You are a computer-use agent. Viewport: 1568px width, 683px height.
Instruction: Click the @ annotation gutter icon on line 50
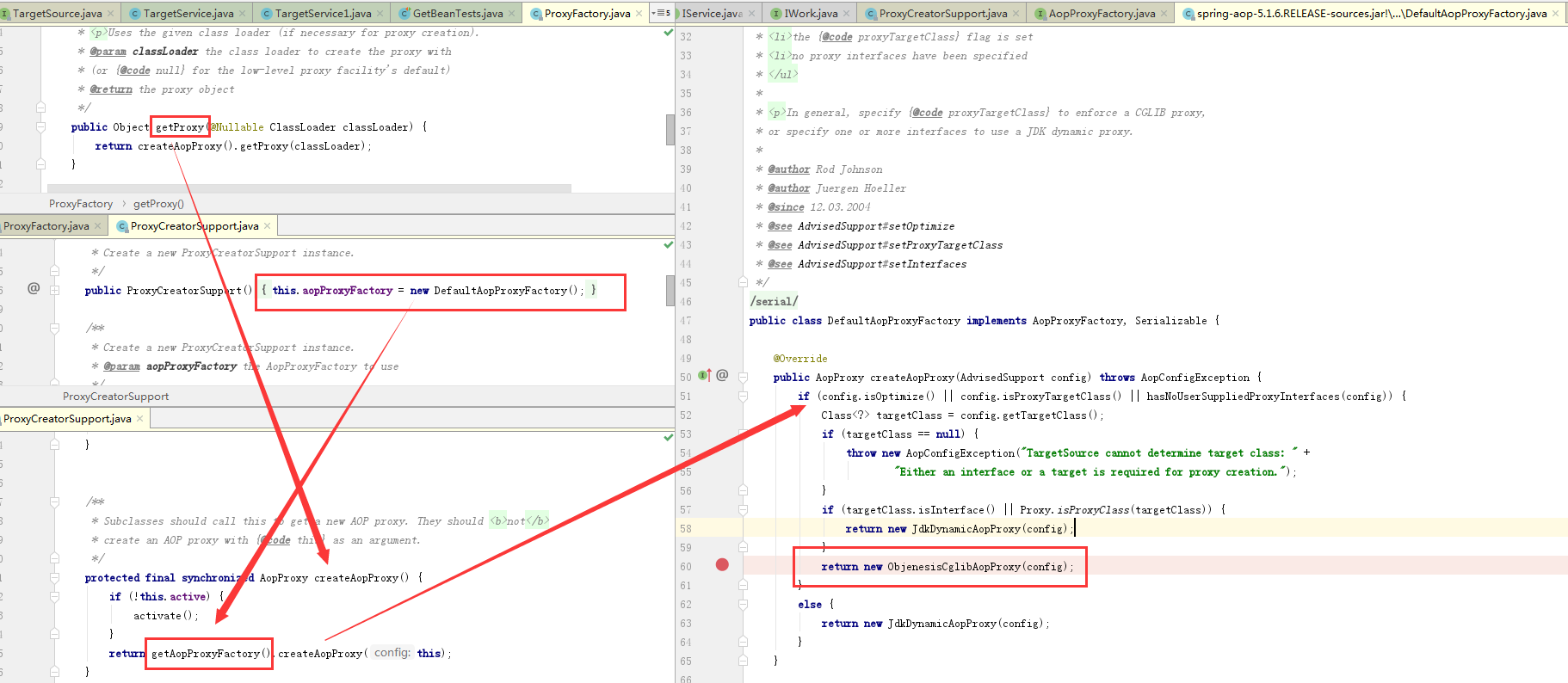pos(722,375)
